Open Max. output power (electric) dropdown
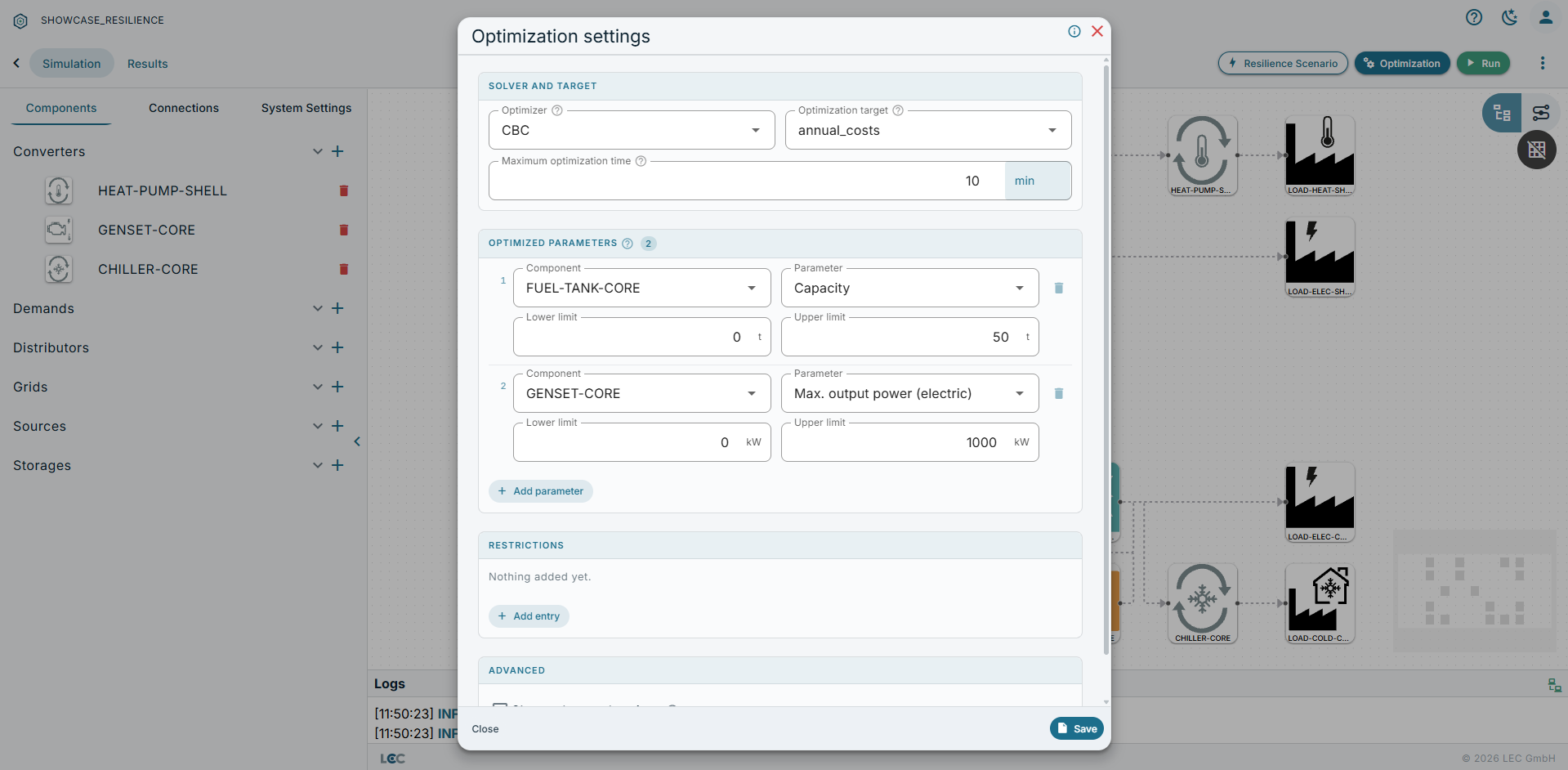 pos(910,393)
